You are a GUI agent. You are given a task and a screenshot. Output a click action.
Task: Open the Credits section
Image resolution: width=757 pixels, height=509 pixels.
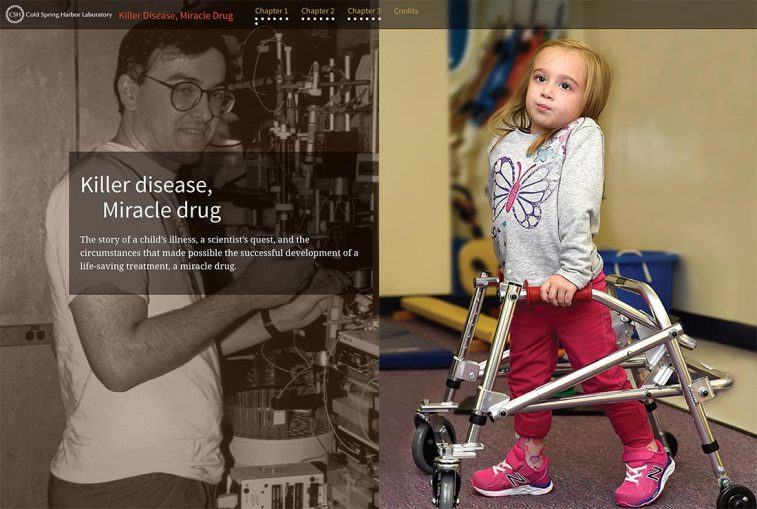tap(406, 11)
